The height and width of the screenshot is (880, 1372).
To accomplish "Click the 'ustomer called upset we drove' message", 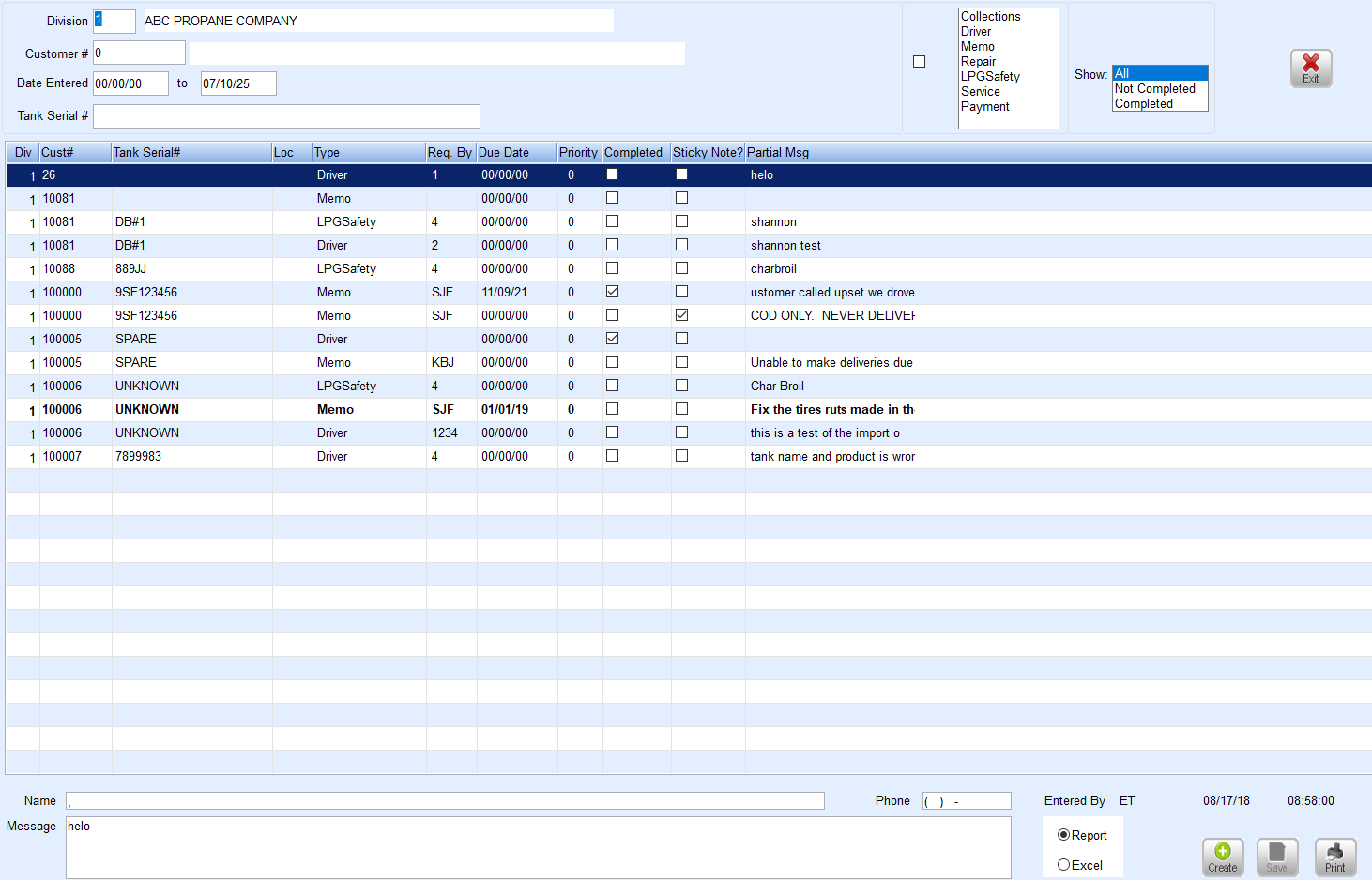I will click(x=832, y=292).
